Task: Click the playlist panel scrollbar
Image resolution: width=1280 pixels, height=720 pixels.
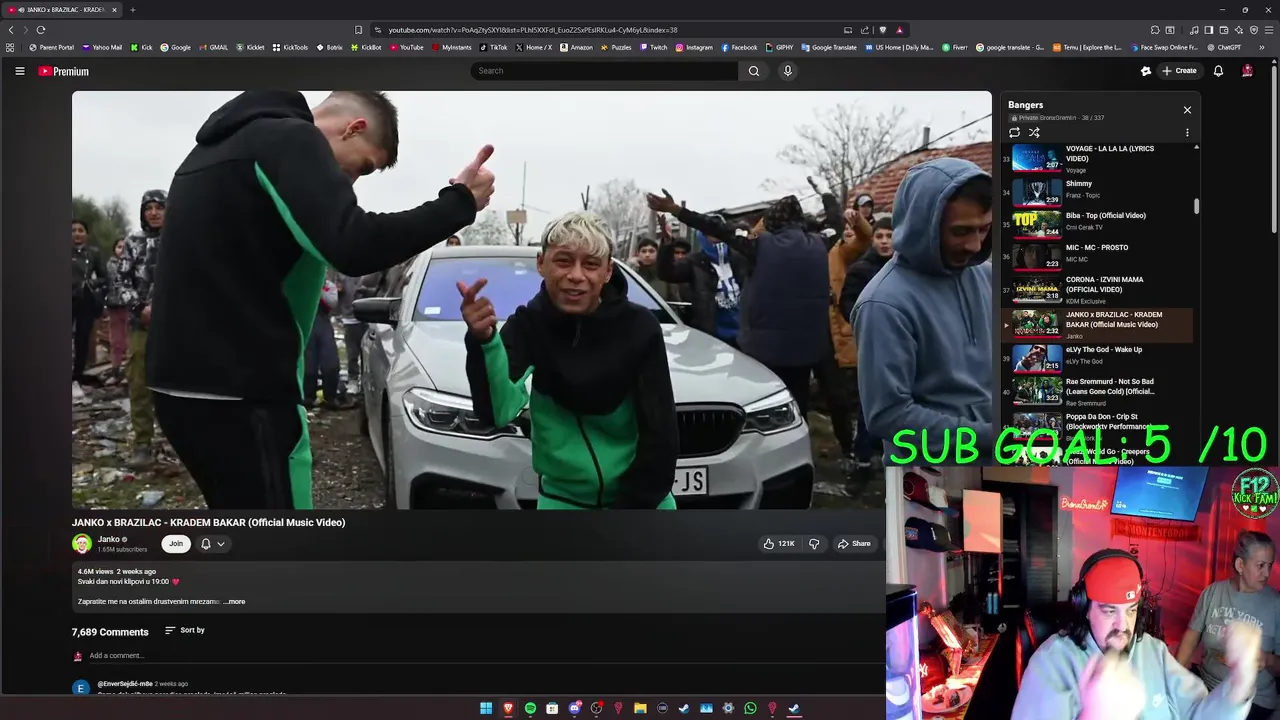Action: (1196, 205)
